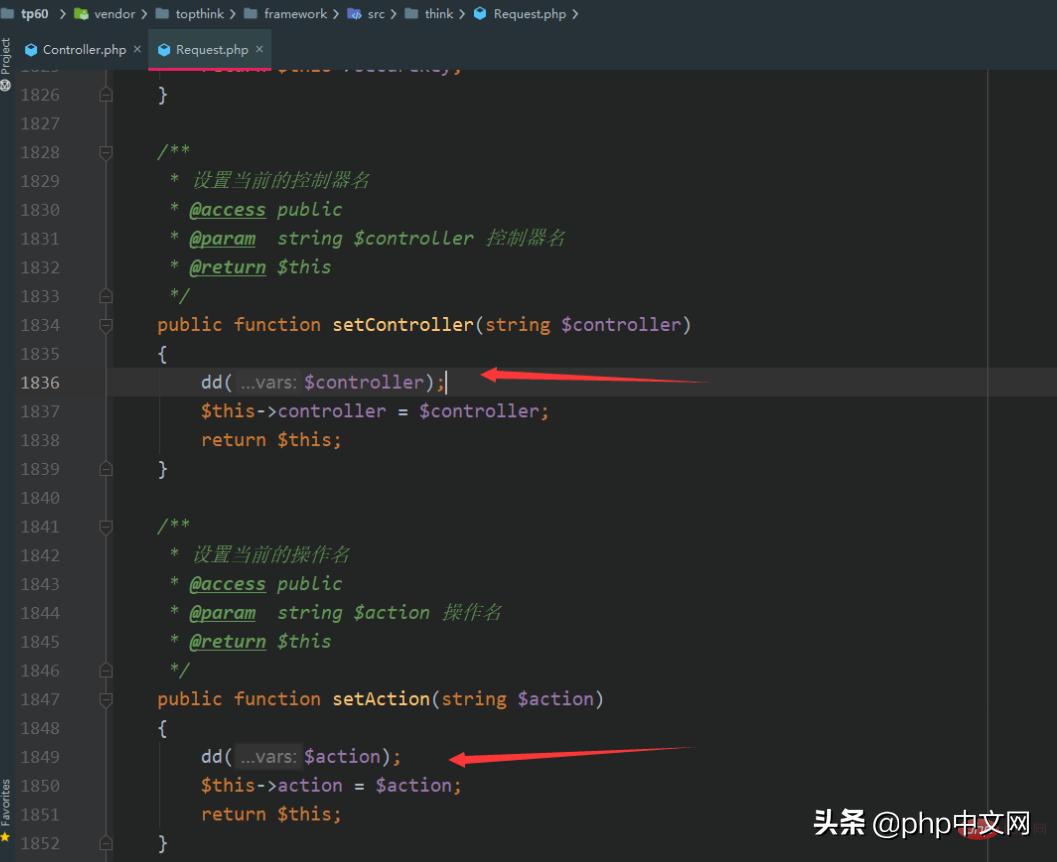Collapse the setAction function at line 1847
Image resolution: width=1057 pixels, height=862 pixels.
[x=106, y=699]
